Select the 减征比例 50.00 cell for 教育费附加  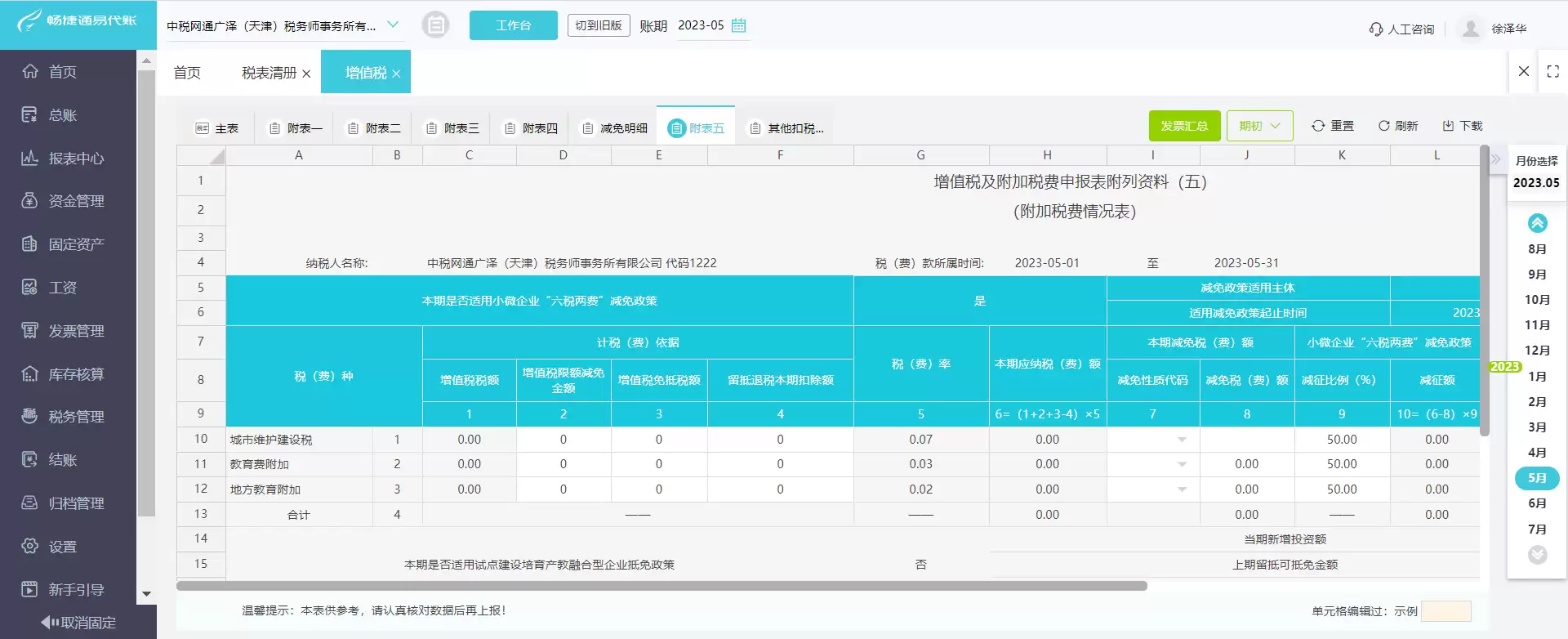click(x=1342, y=464)
